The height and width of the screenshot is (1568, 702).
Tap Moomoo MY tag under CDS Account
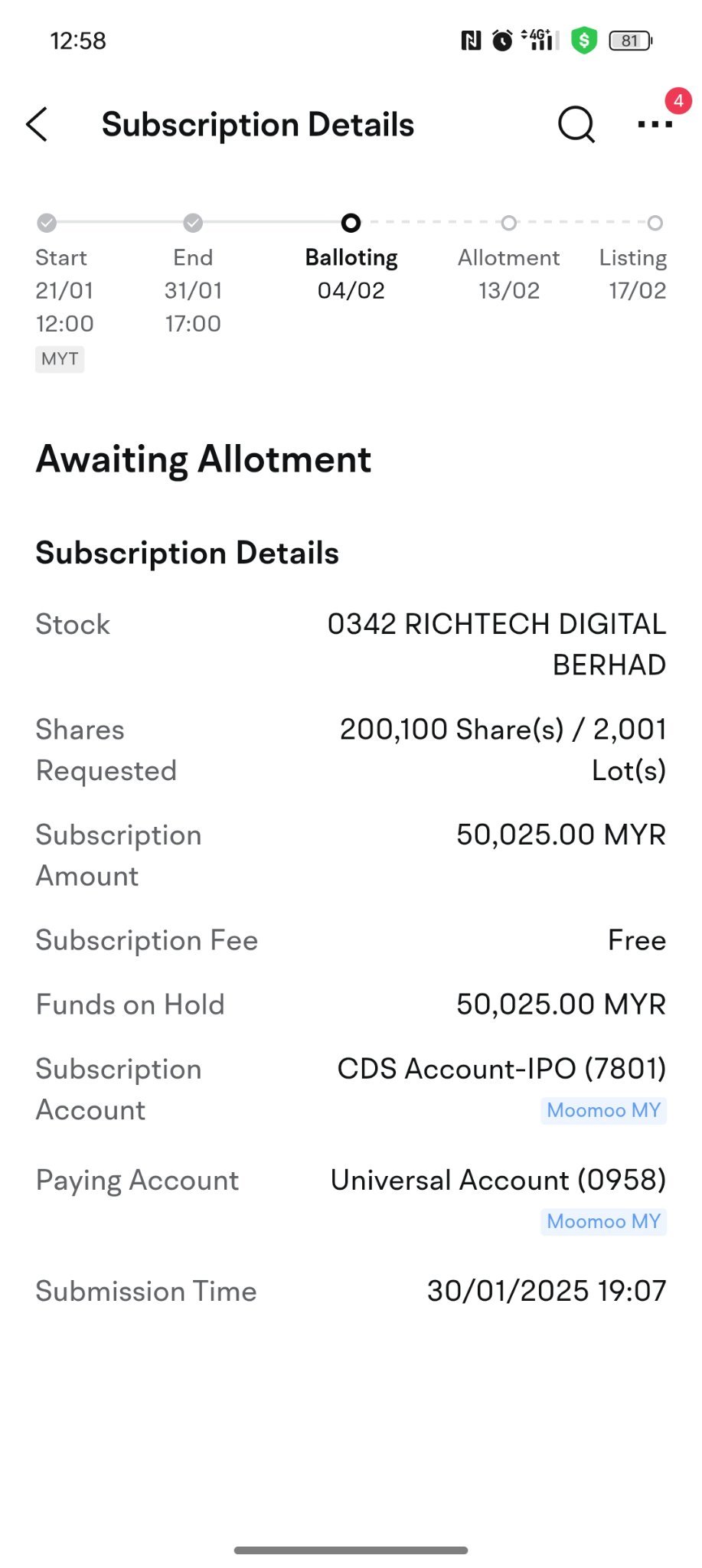[603, 1110]
